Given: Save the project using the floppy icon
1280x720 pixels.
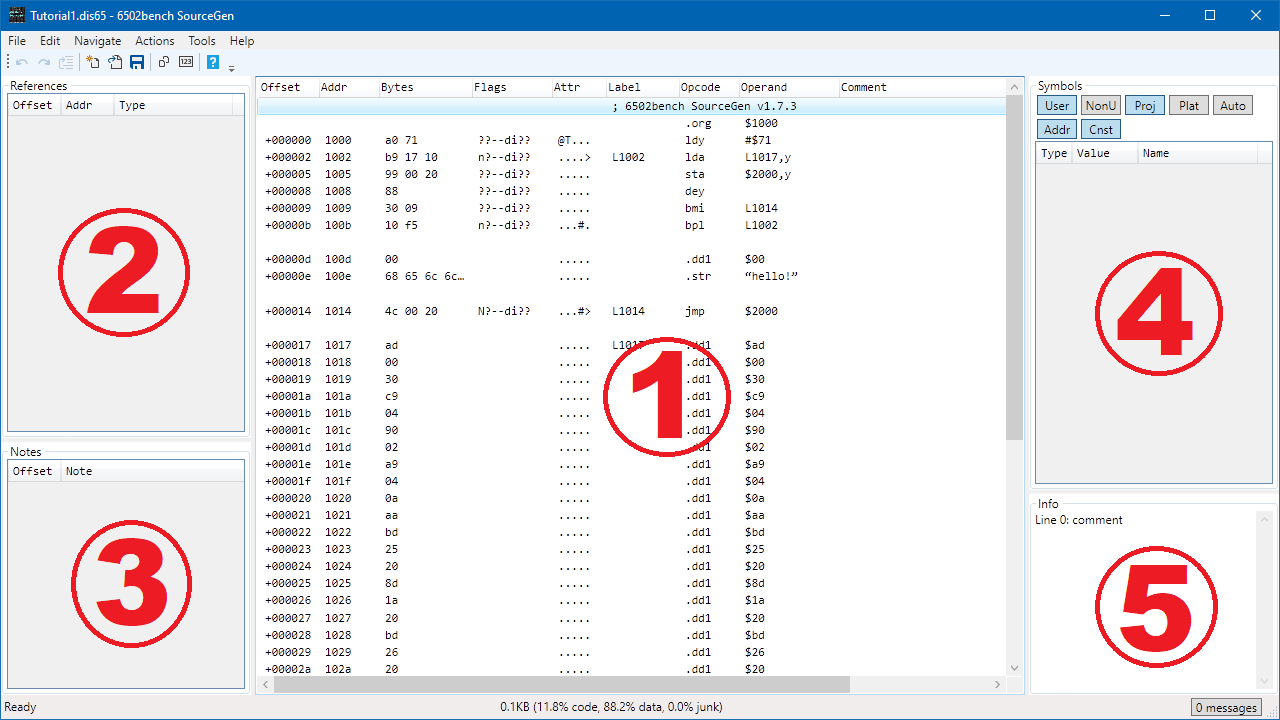Looking at the screenshot, I should pyautogui.click(x=137, y=62).
